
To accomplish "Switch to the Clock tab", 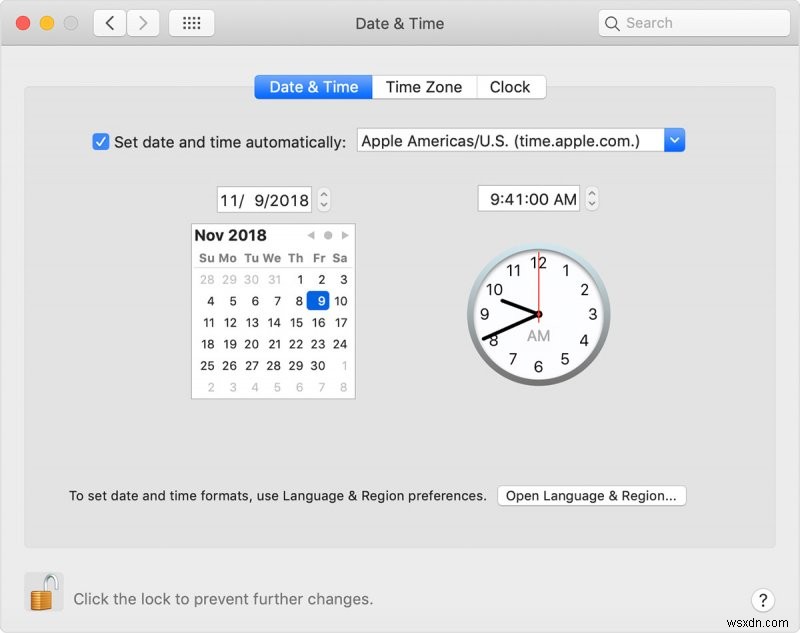I will 510,87.
